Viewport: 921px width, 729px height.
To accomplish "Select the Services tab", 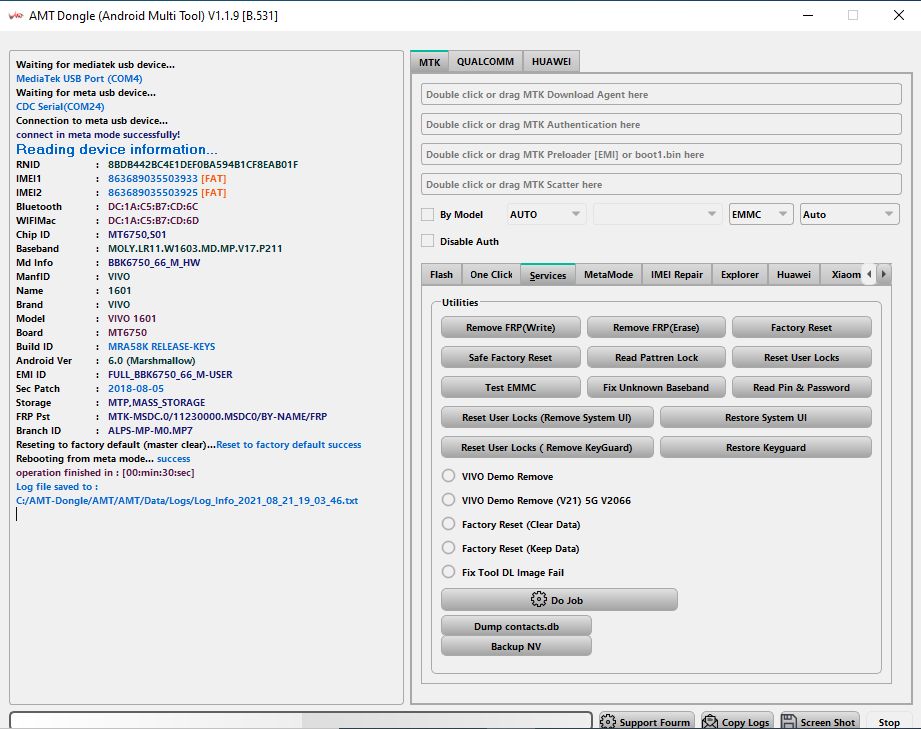I will [547, 275].
